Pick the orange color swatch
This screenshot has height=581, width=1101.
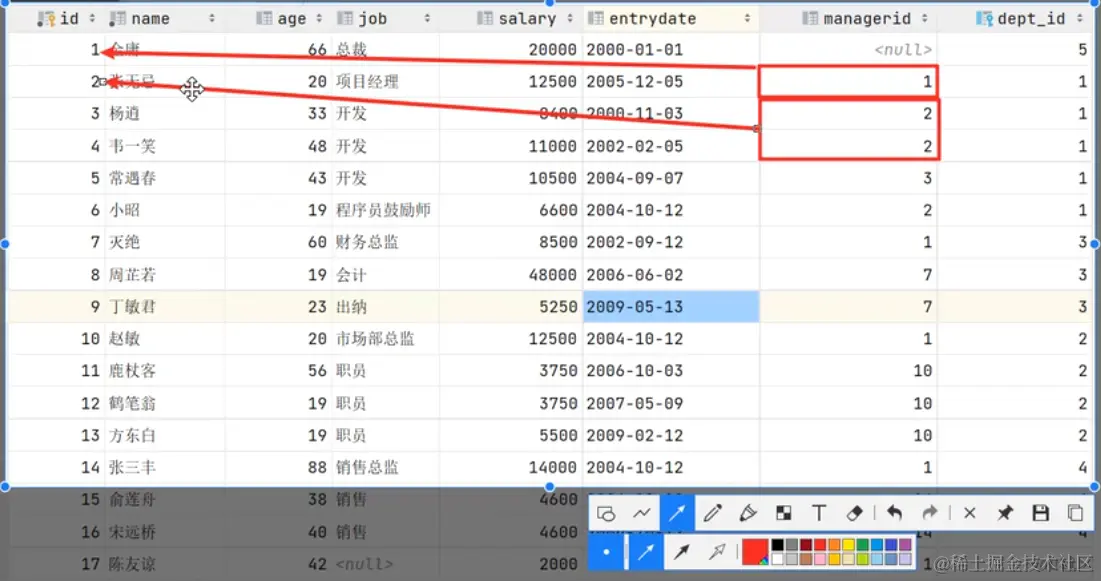(834, 545)
